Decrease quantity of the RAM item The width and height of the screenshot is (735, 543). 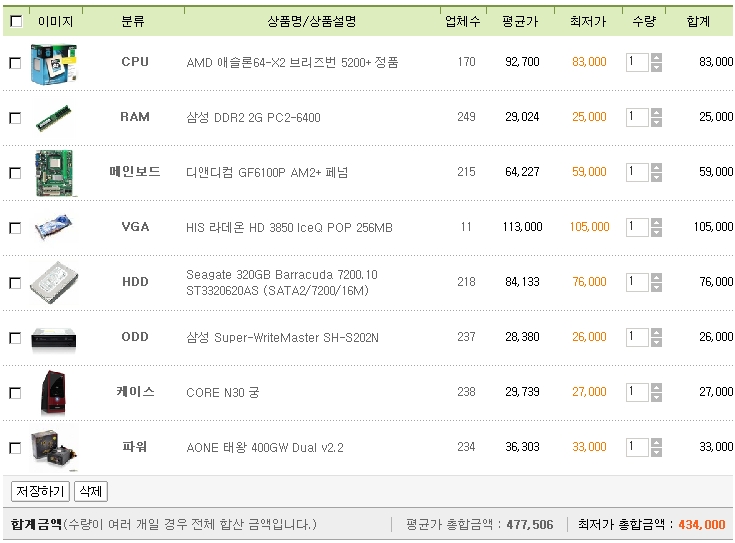click(656, 122)
